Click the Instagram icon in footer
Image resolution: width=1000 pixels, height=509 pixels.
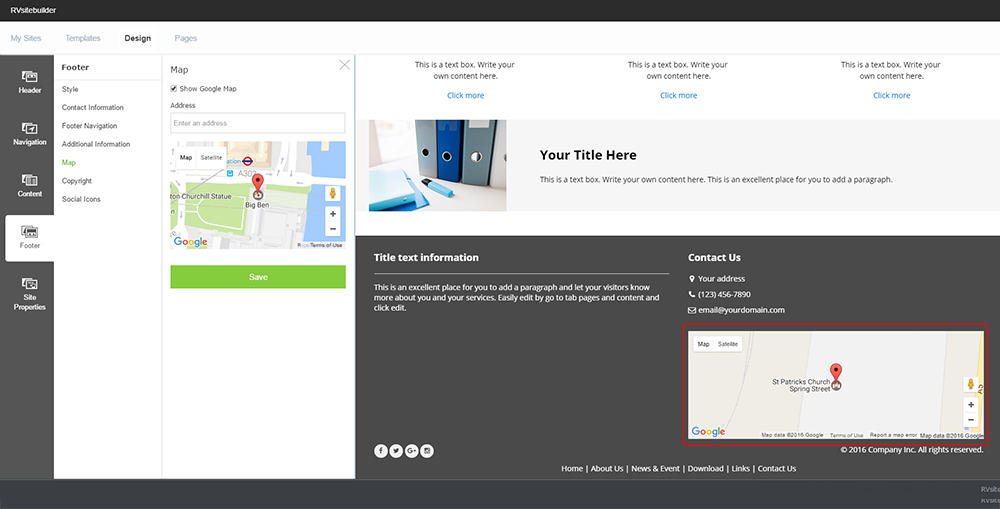(x=427, y=451)
